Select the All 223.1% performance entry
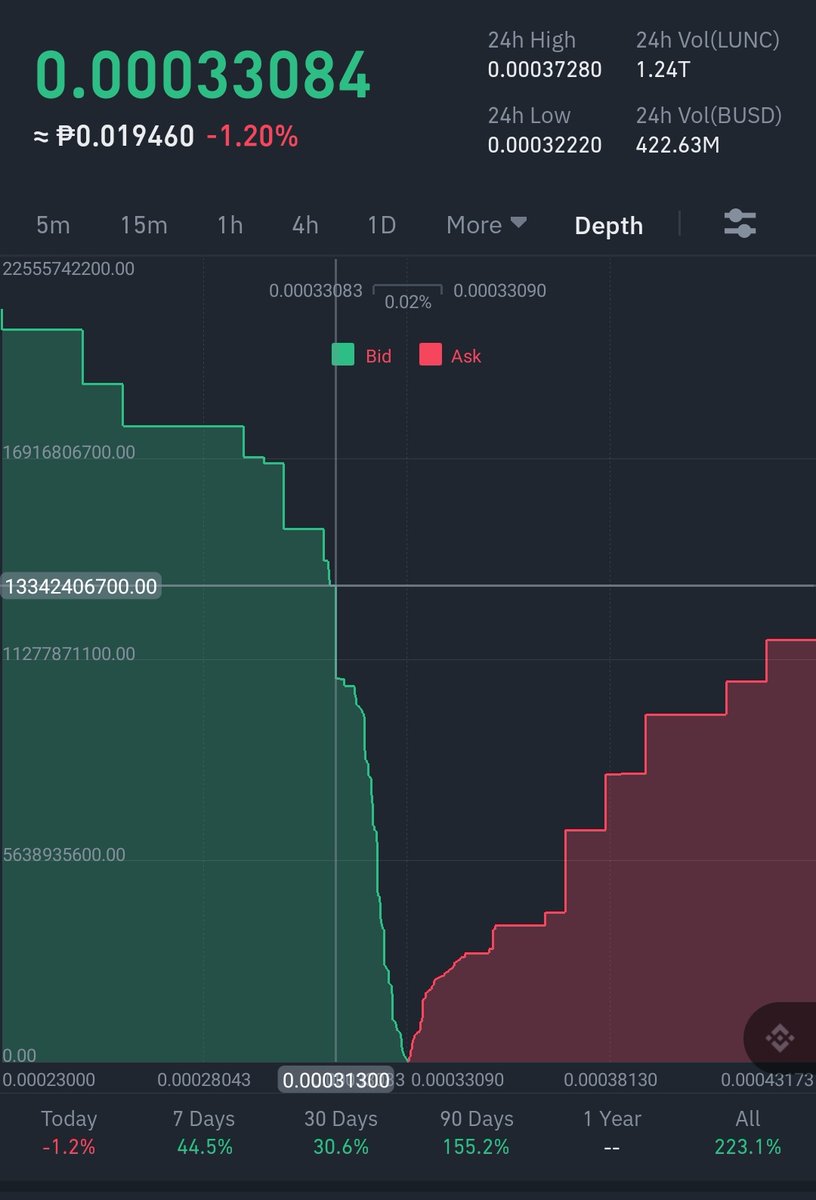Screen dimensions: 816x1200 coord(748,1132)
